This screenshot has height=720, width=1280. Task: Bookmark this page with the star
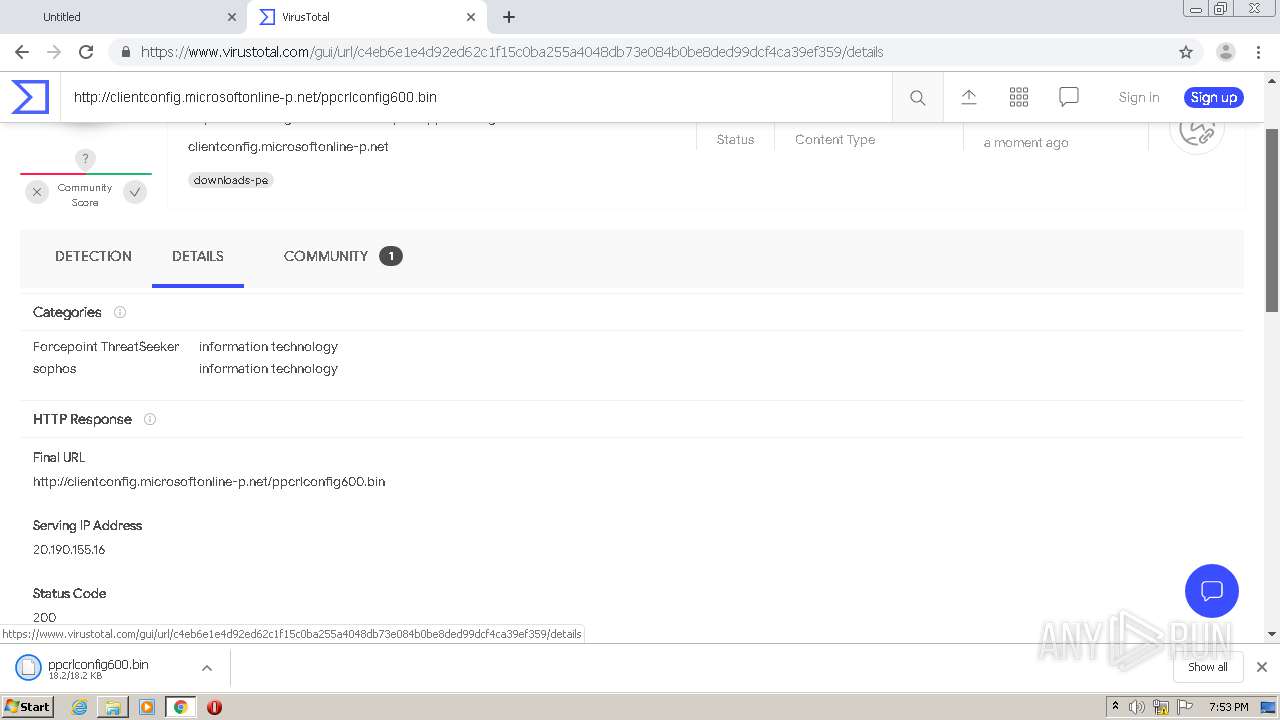tap(1186, 52)
